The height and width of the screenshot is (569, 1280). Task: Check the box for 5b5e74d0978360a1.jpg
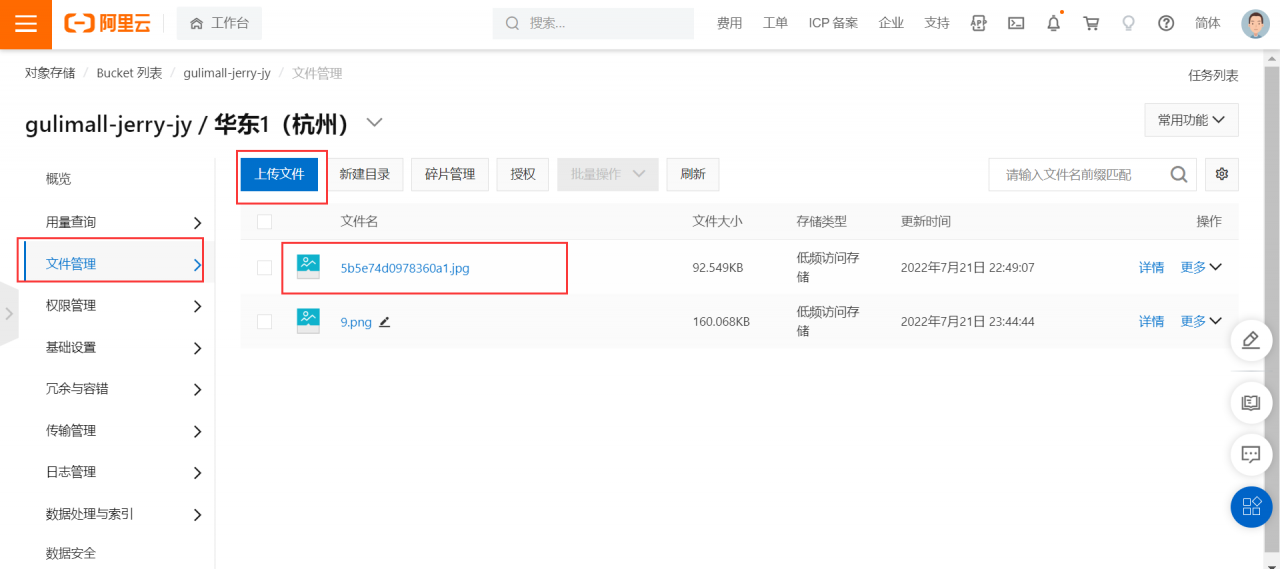pos(264,267)
